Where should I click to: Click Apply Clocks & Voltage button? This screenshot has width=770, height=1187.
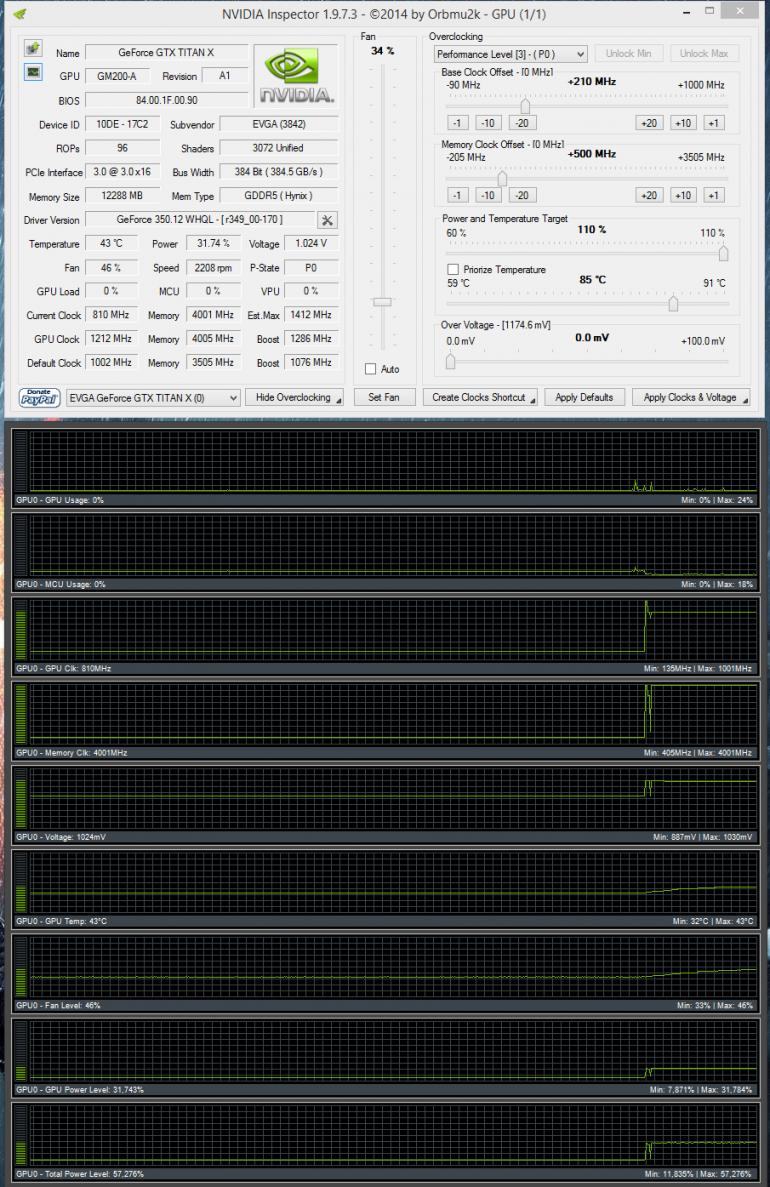coord(691,397)
